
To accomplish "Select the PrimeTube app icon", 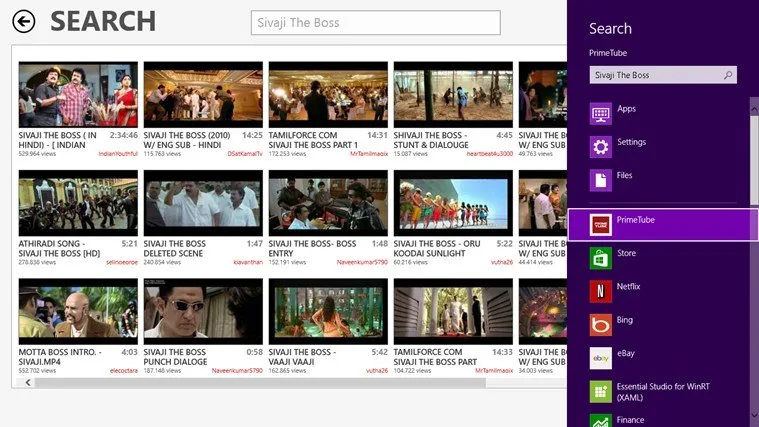I will 601,225.
